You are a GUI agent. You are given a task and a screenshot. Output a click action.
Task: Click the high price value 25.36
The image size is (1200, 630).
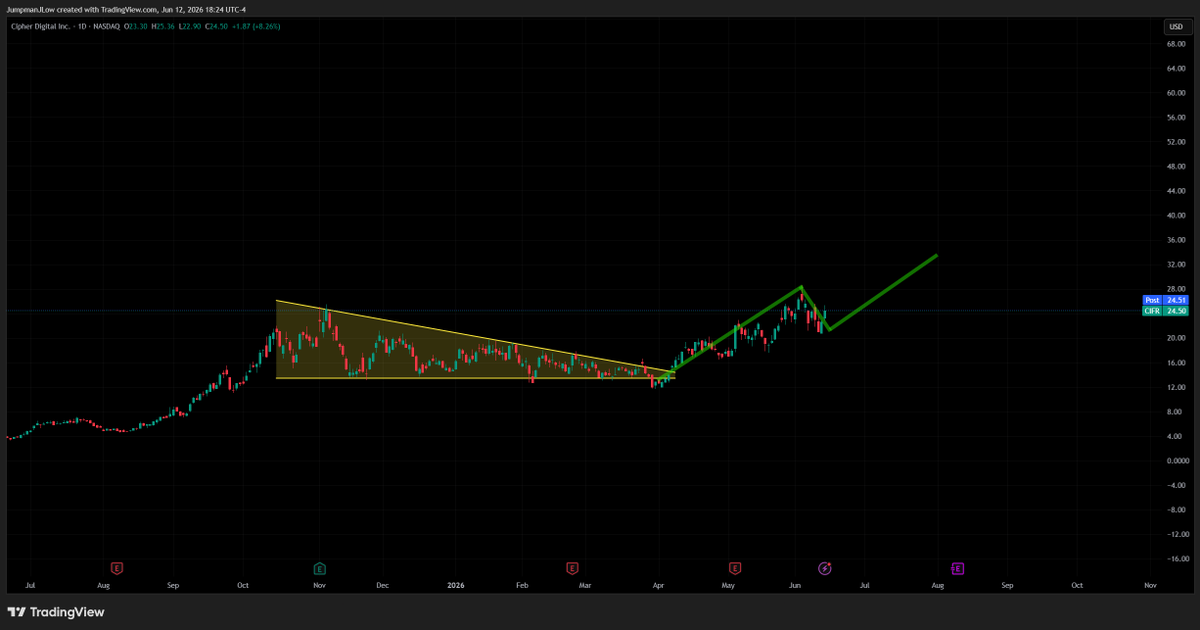pyautogui.click(x=165, y=26)
